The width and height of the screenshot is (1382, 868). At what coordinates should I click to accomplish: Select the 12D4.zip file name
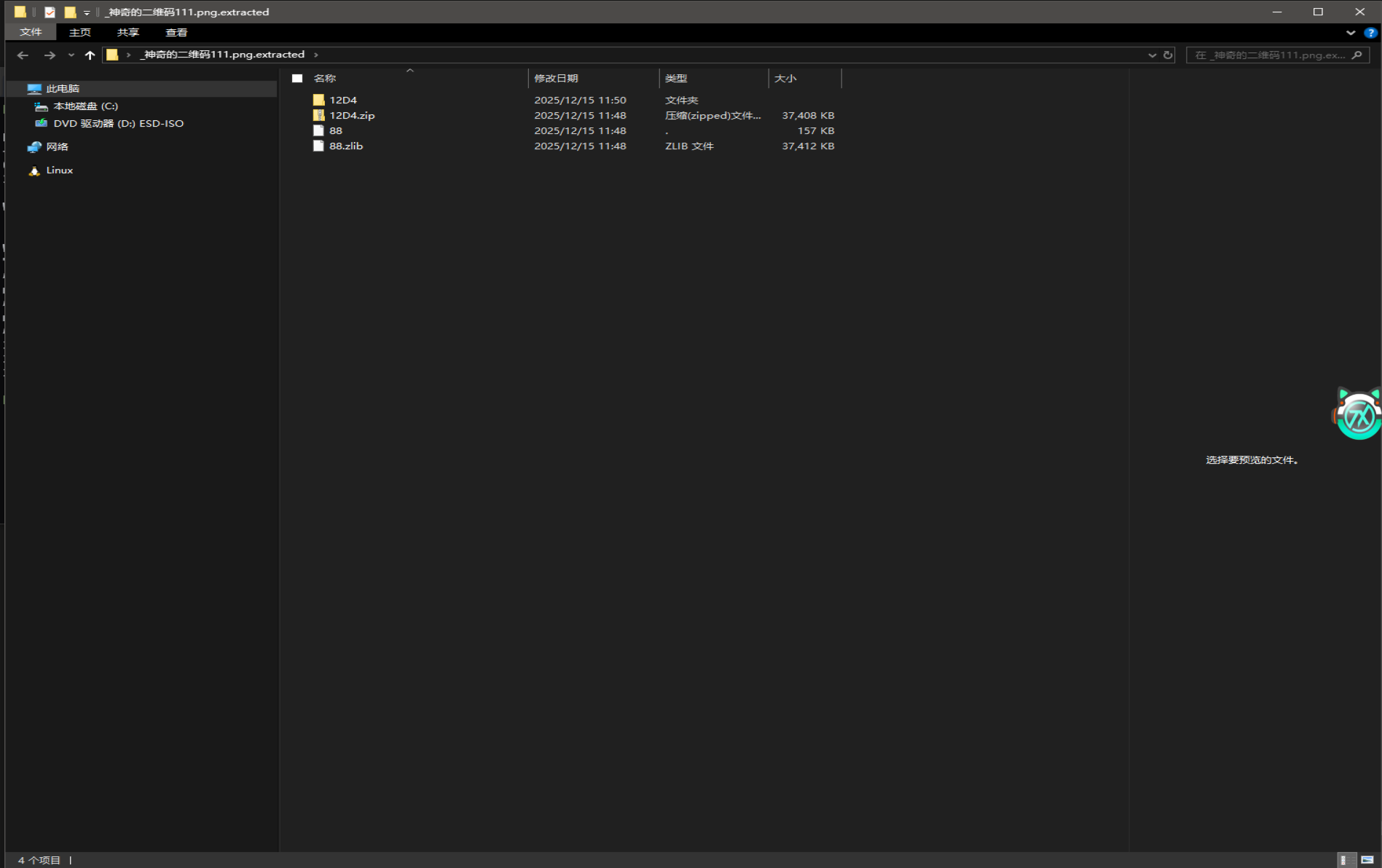(x=352, y=116)
